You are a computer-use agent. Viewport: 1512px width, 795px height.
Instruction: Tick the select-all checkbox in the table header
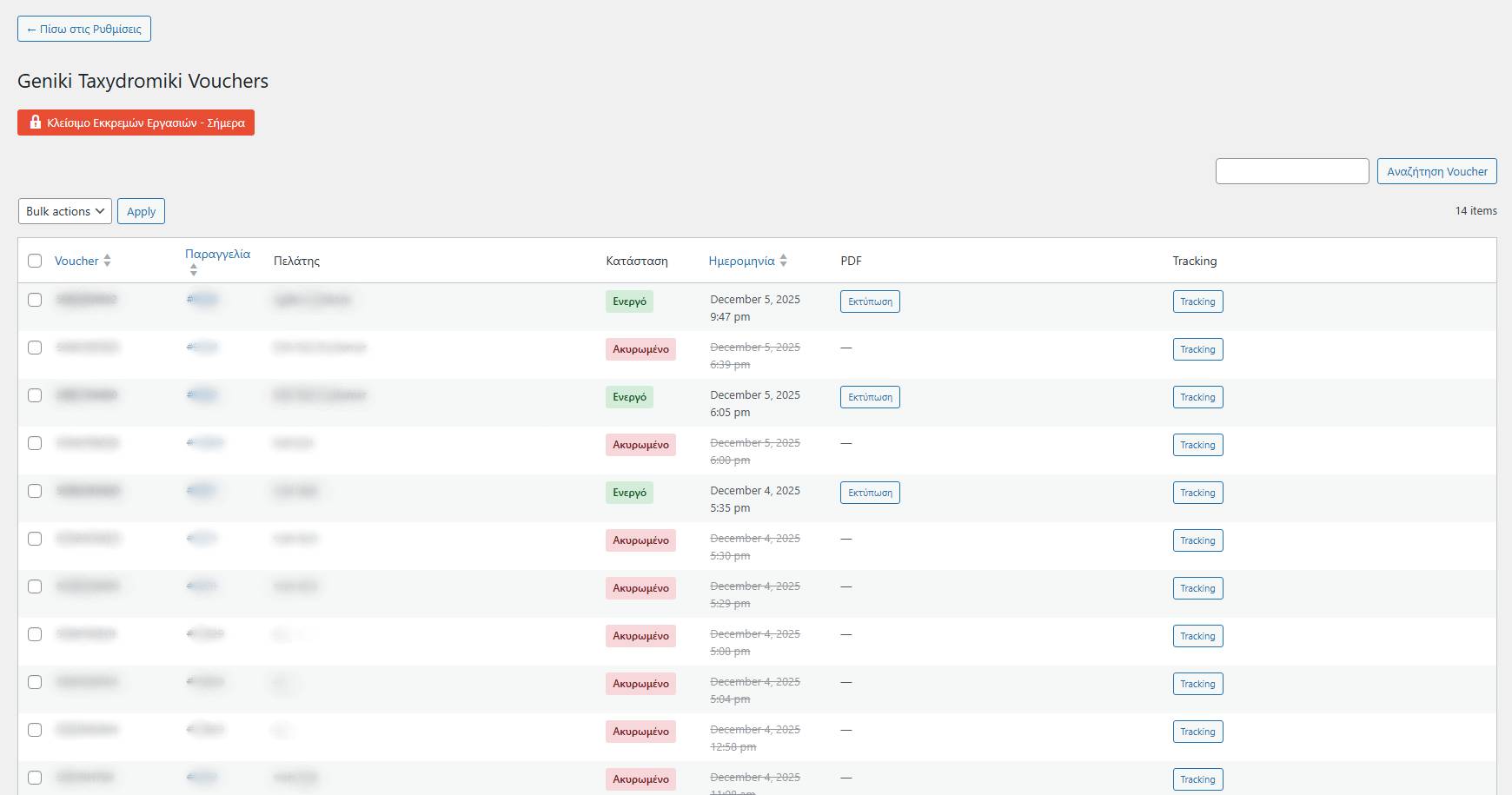[35, 261]
